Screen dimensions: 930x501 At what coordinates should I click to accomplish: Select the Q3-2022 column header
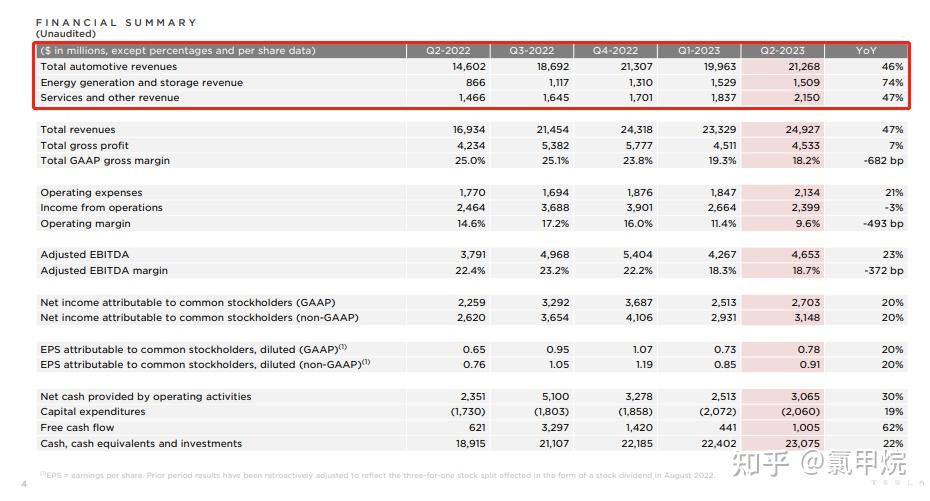[531, 51]
